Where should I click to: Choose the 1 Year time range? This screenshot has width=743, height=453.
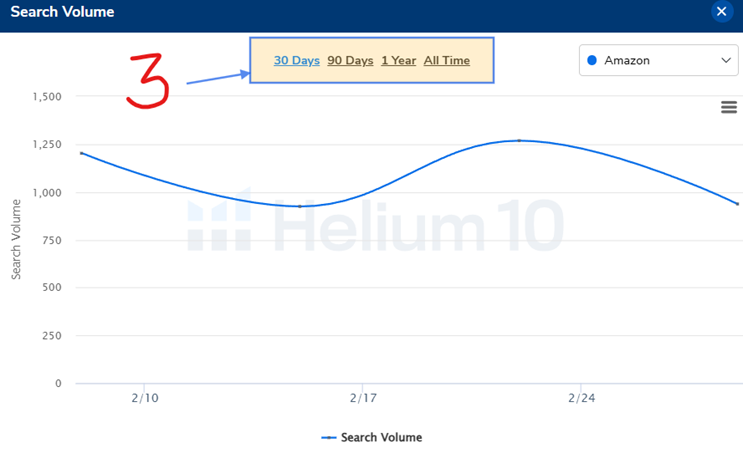398,60
